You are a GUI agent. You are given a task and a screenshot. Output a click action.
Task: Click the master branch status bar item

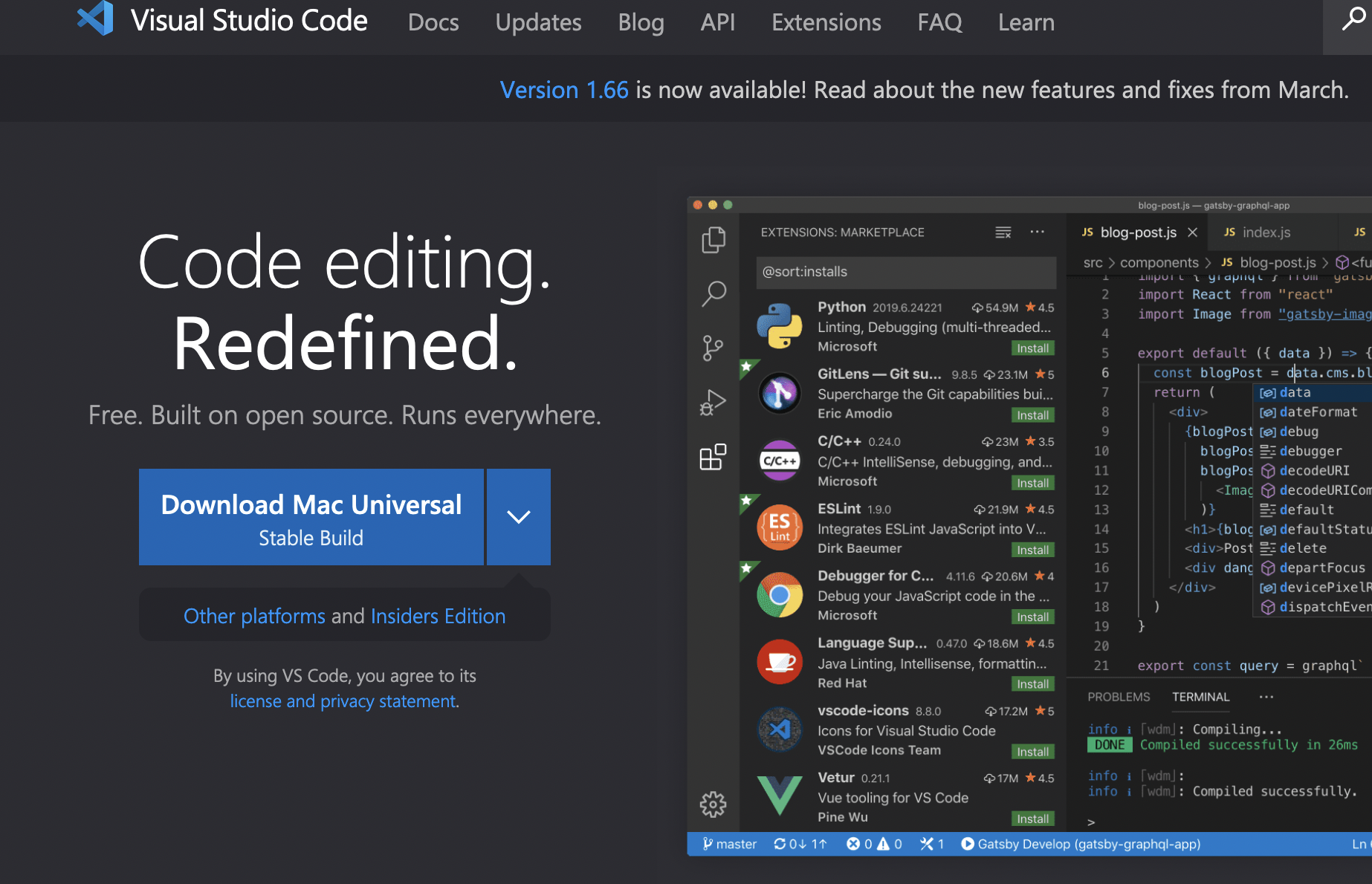click(730, 844)
